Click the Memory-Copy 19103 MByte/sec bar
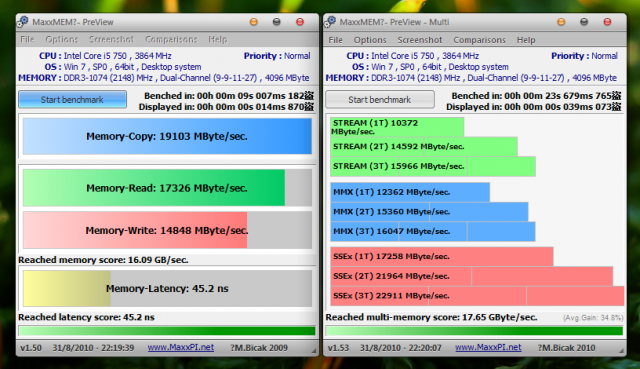This screenshot has width=640, height=369. pos(167,136)
